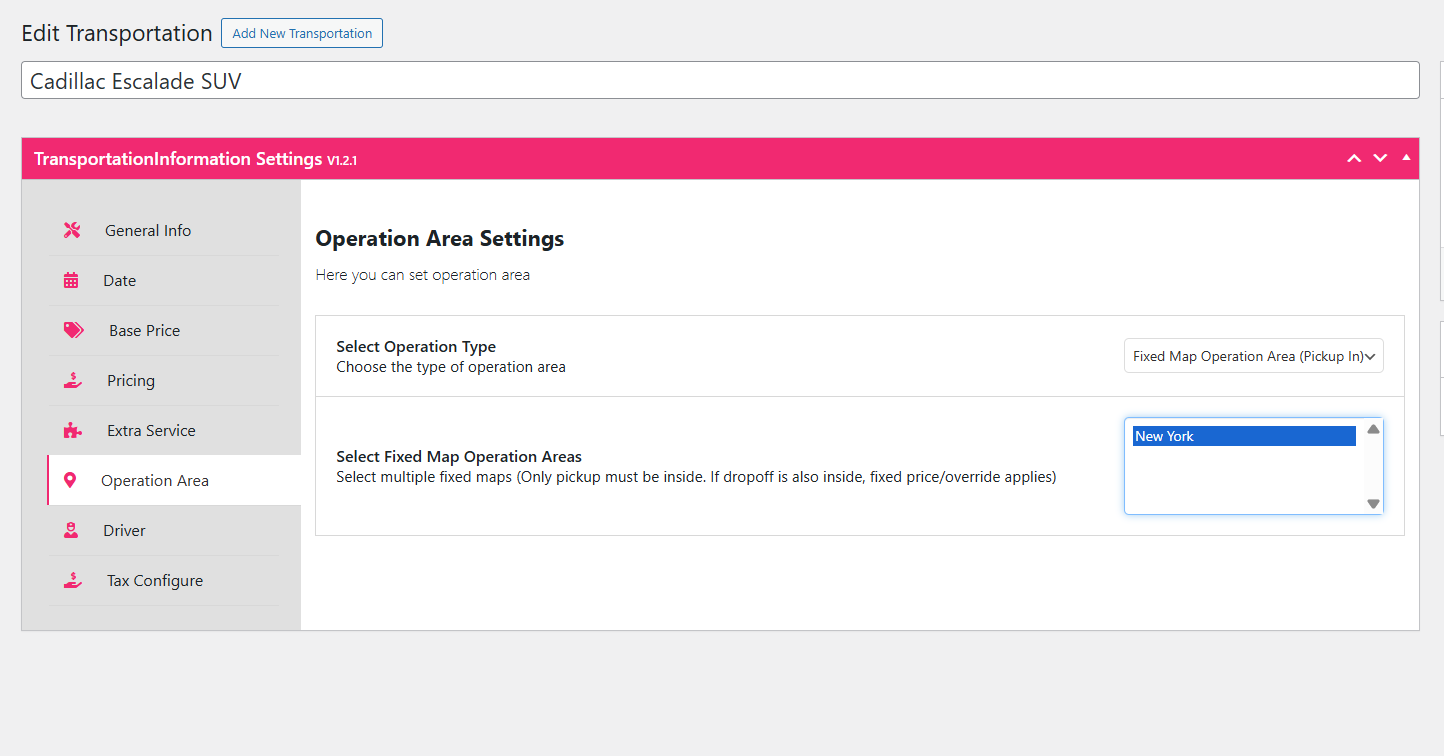This screenshot has height=756, width=1444.
Task: Click the Pricing hand-with-dollar icon
Action: [72, 380]
